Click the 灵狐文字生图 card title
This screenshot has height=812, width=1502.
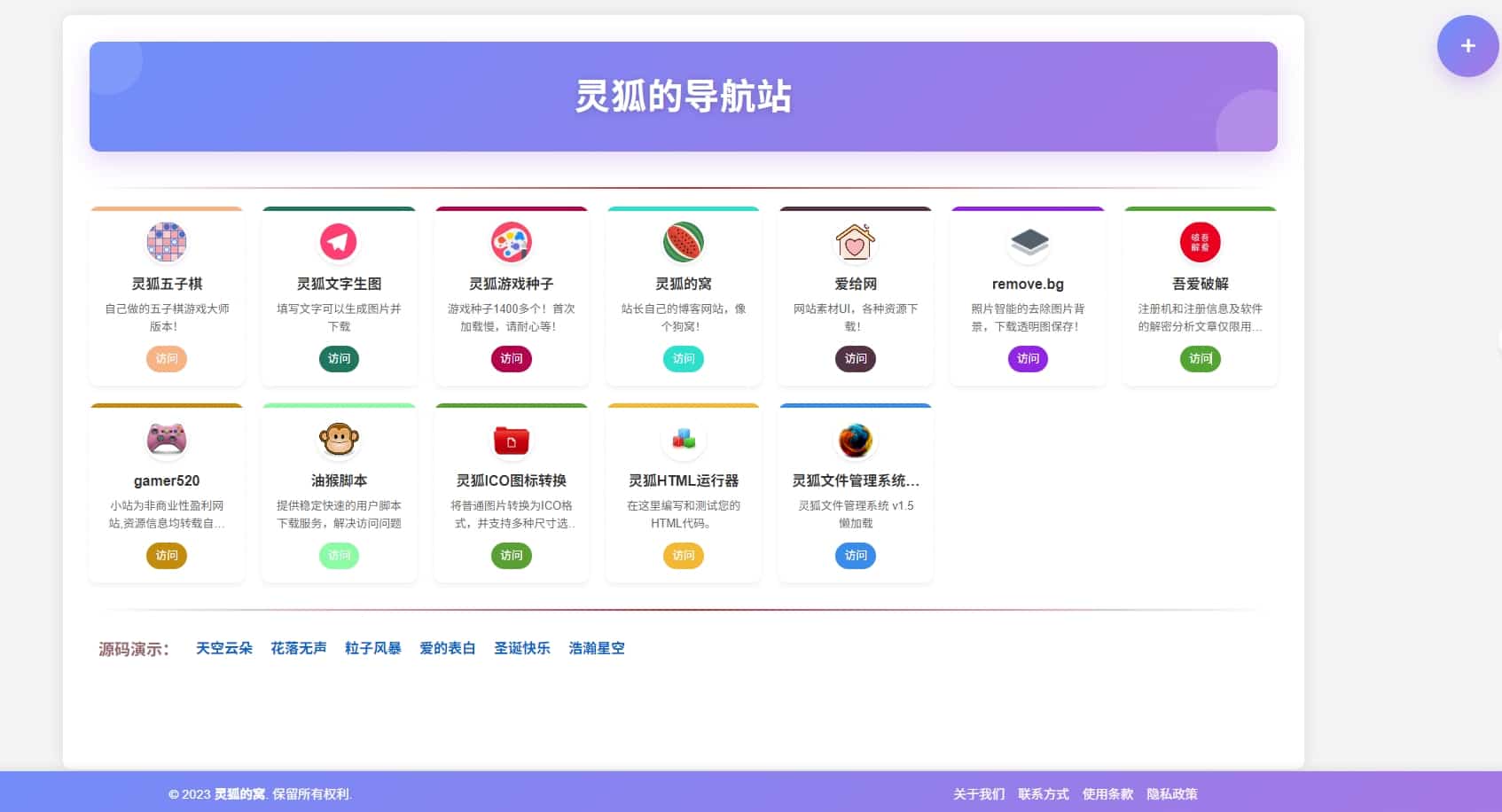pyautogui.click(x=339, y=284)
